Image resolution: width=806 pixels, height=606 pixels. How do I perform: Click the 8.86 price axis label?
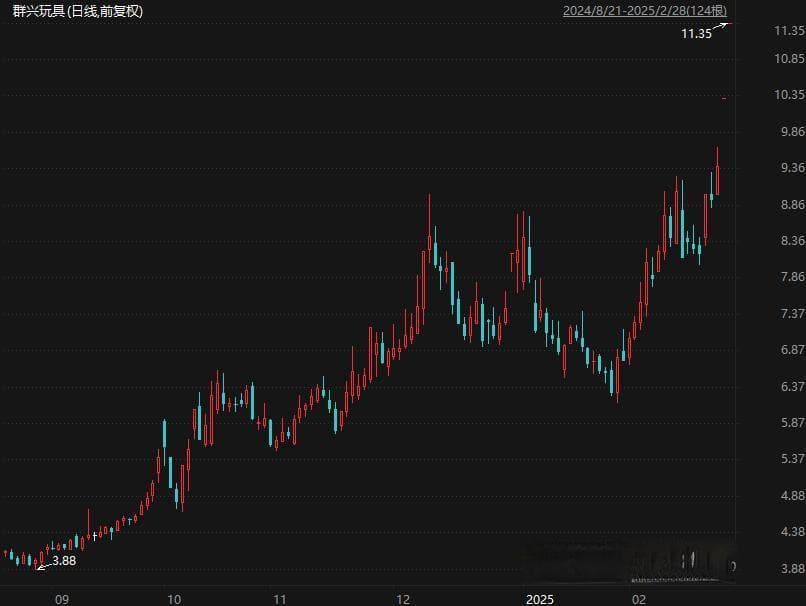(x=793, y=205)
